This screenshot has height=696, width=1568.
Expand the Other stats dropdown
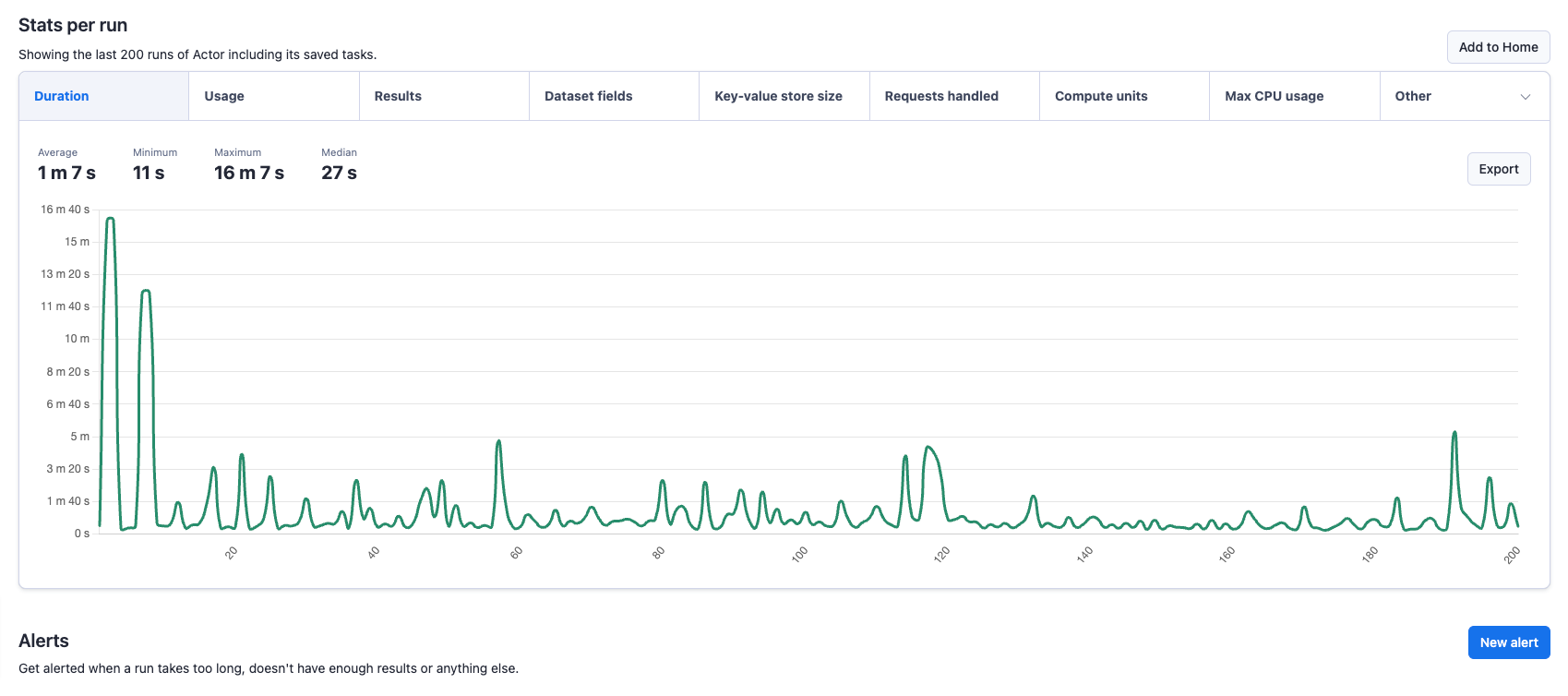tap(1465, 96)
